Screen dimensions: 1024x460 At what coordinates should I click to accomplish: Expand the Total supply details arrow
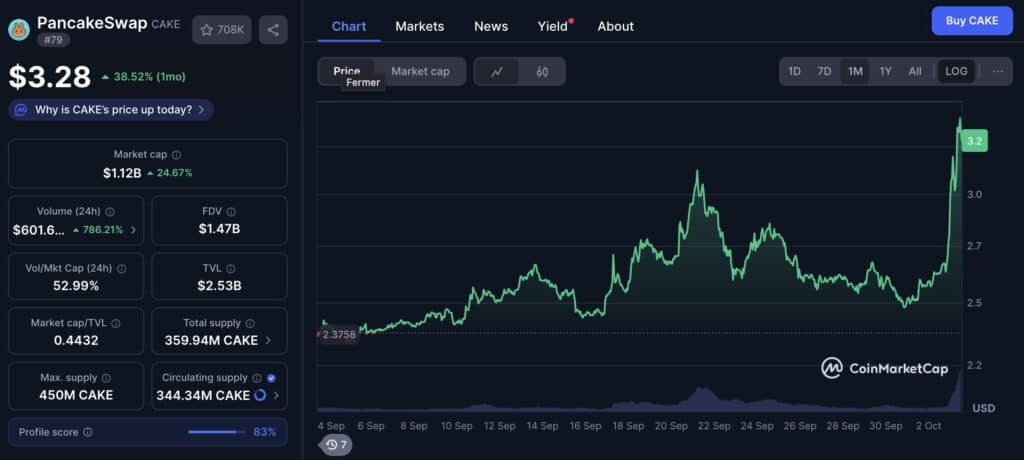coord(268,340)
